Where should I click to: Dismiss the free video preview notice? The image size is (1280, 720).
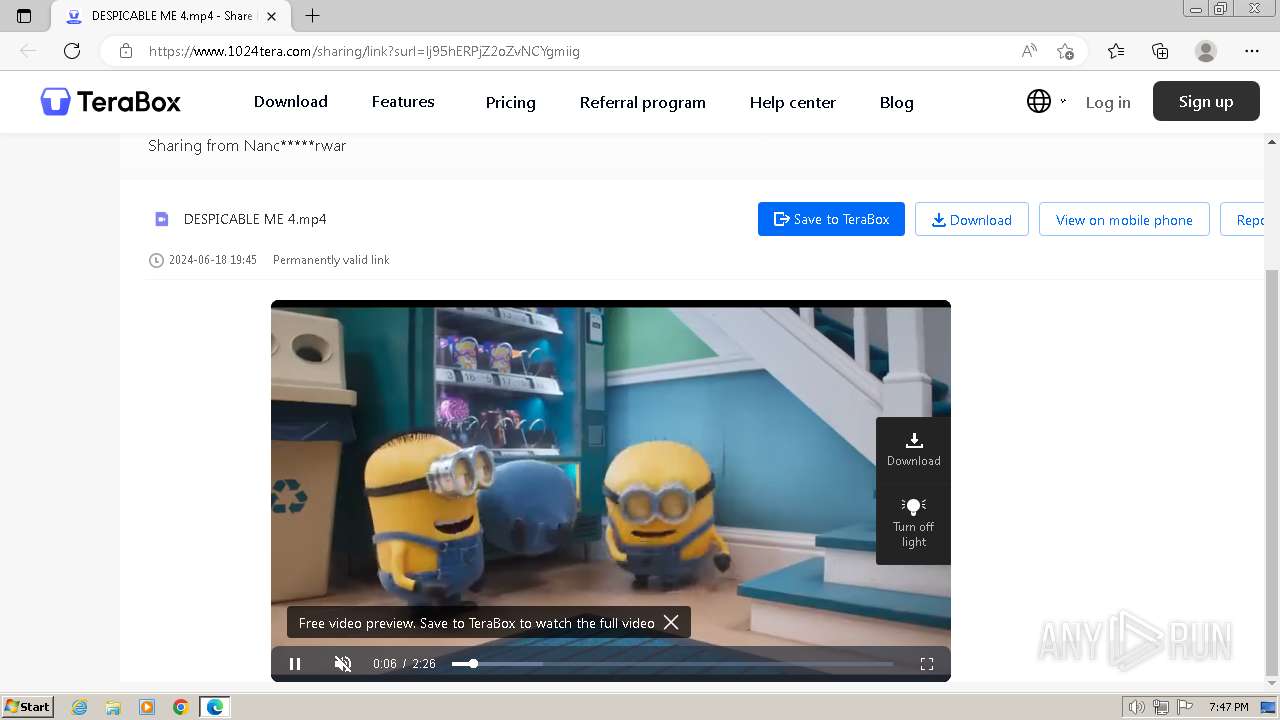point(671,622)
